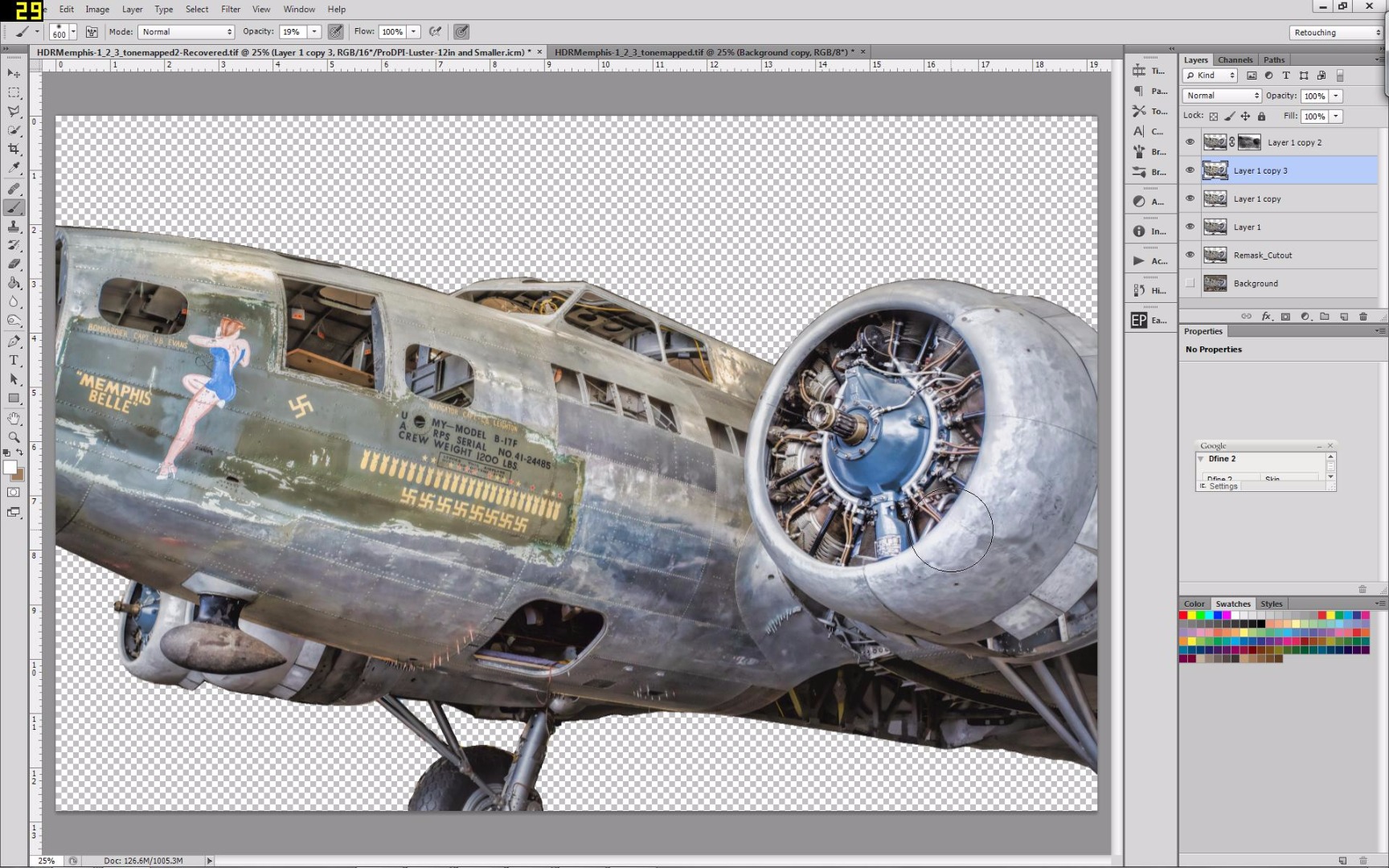
Task: Select the Spot Healing Brush tool
Action: [x=14, y=189]
